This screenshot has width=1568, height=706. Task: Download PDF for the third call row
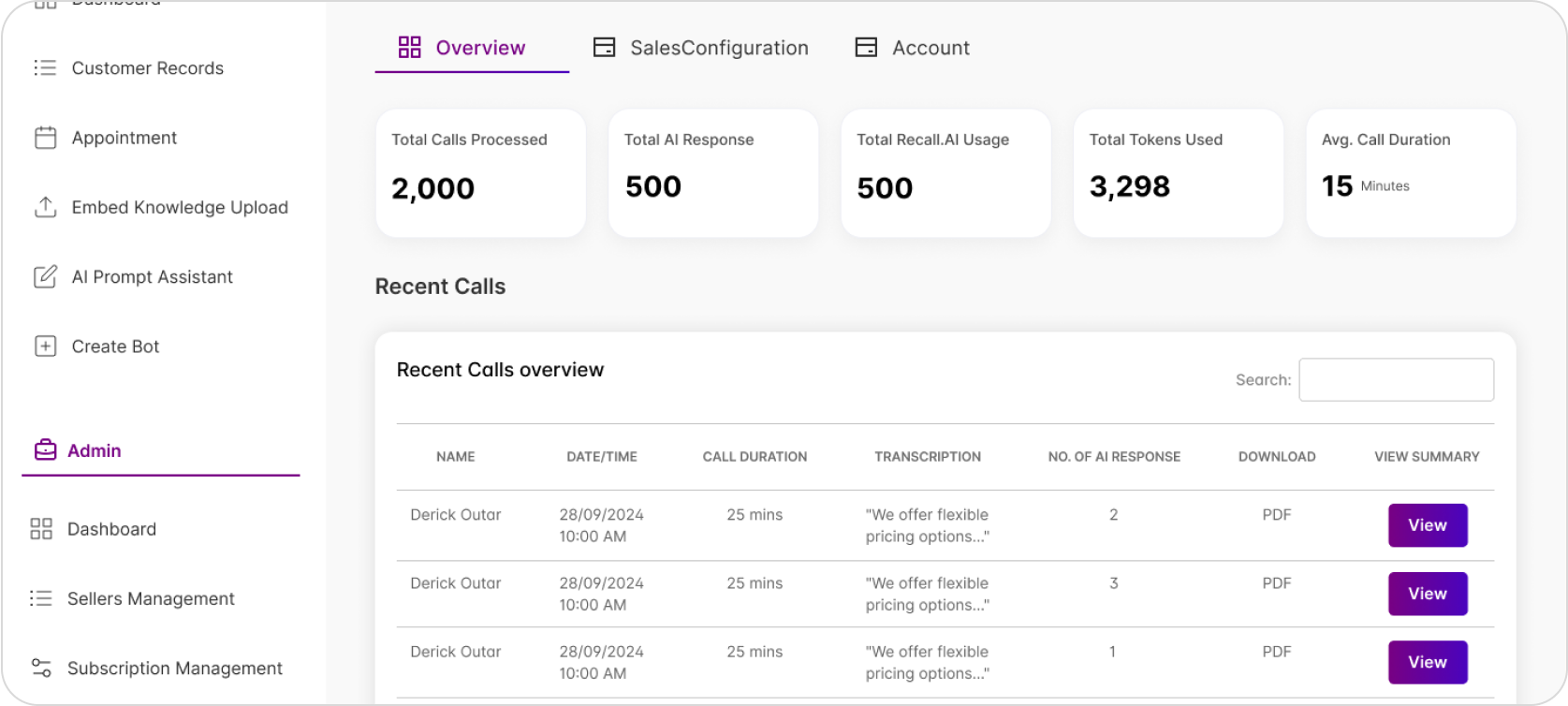[1276, 652]
